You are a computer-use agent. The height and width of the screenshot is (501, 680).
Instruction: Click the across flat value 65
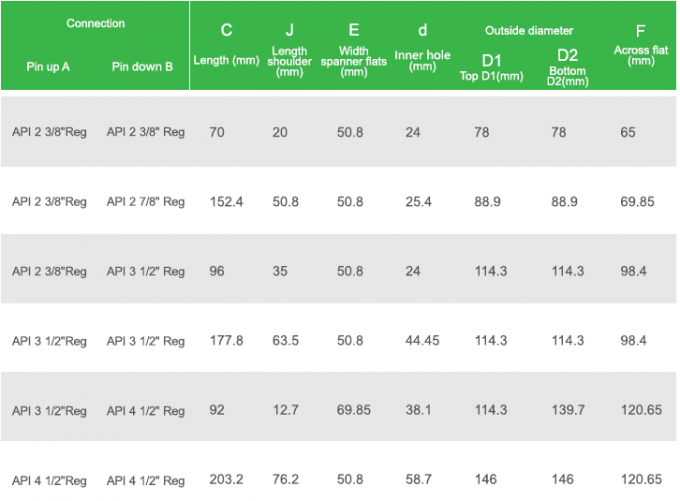coord(627,132)
